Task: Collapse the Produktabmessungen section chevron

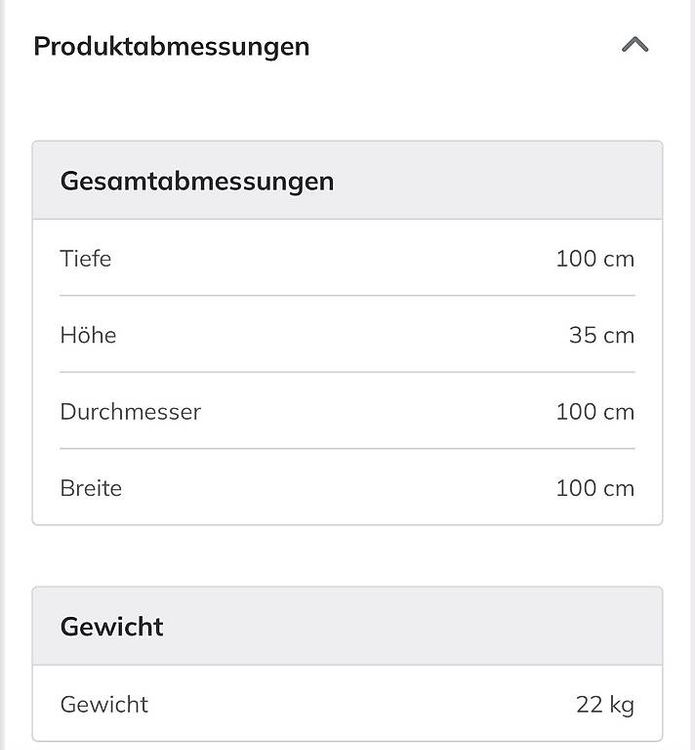Action: coord(635,45)
